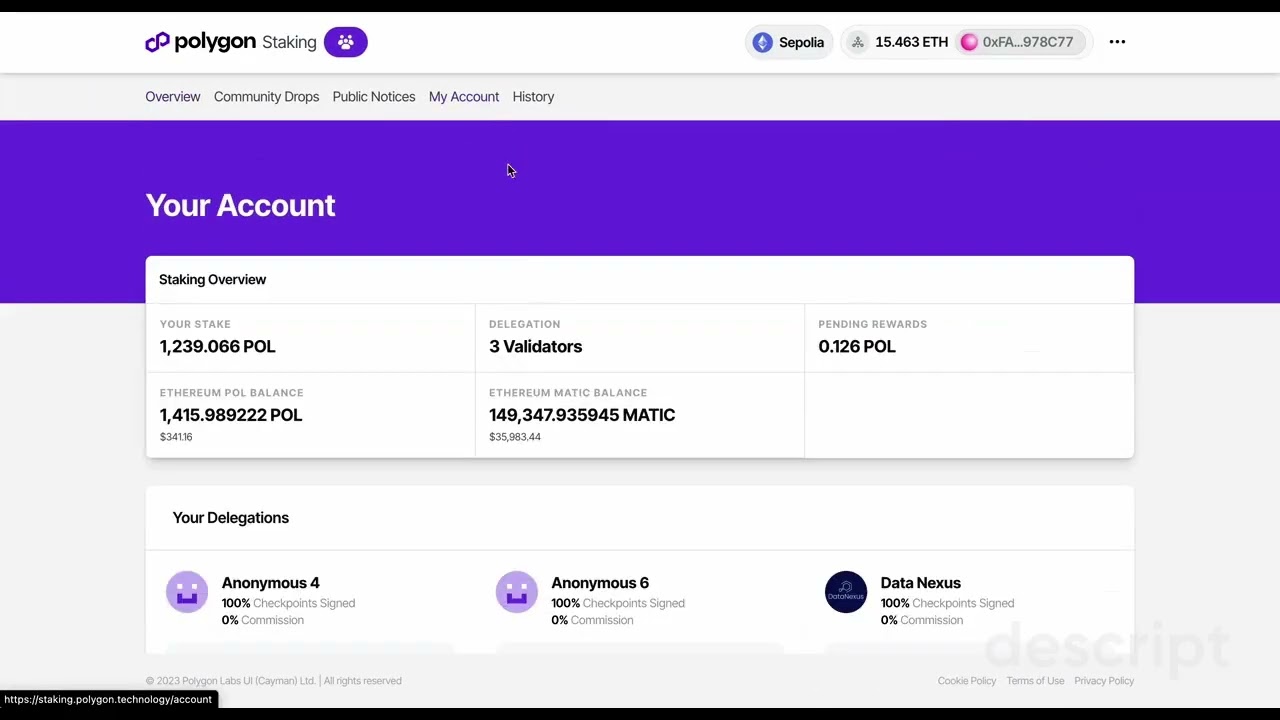Click the Anonymous 6 validator avatar

[517, 592]
